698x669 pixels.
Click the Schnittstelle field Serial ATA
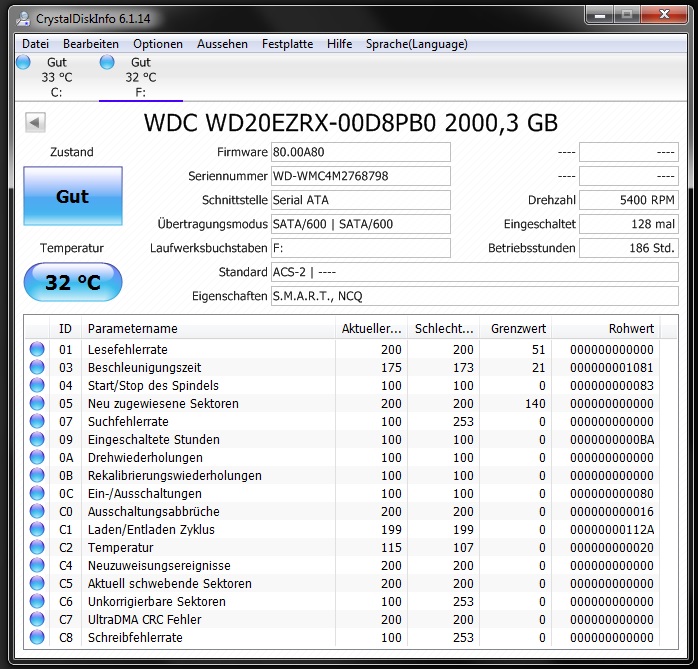point(361,200)
